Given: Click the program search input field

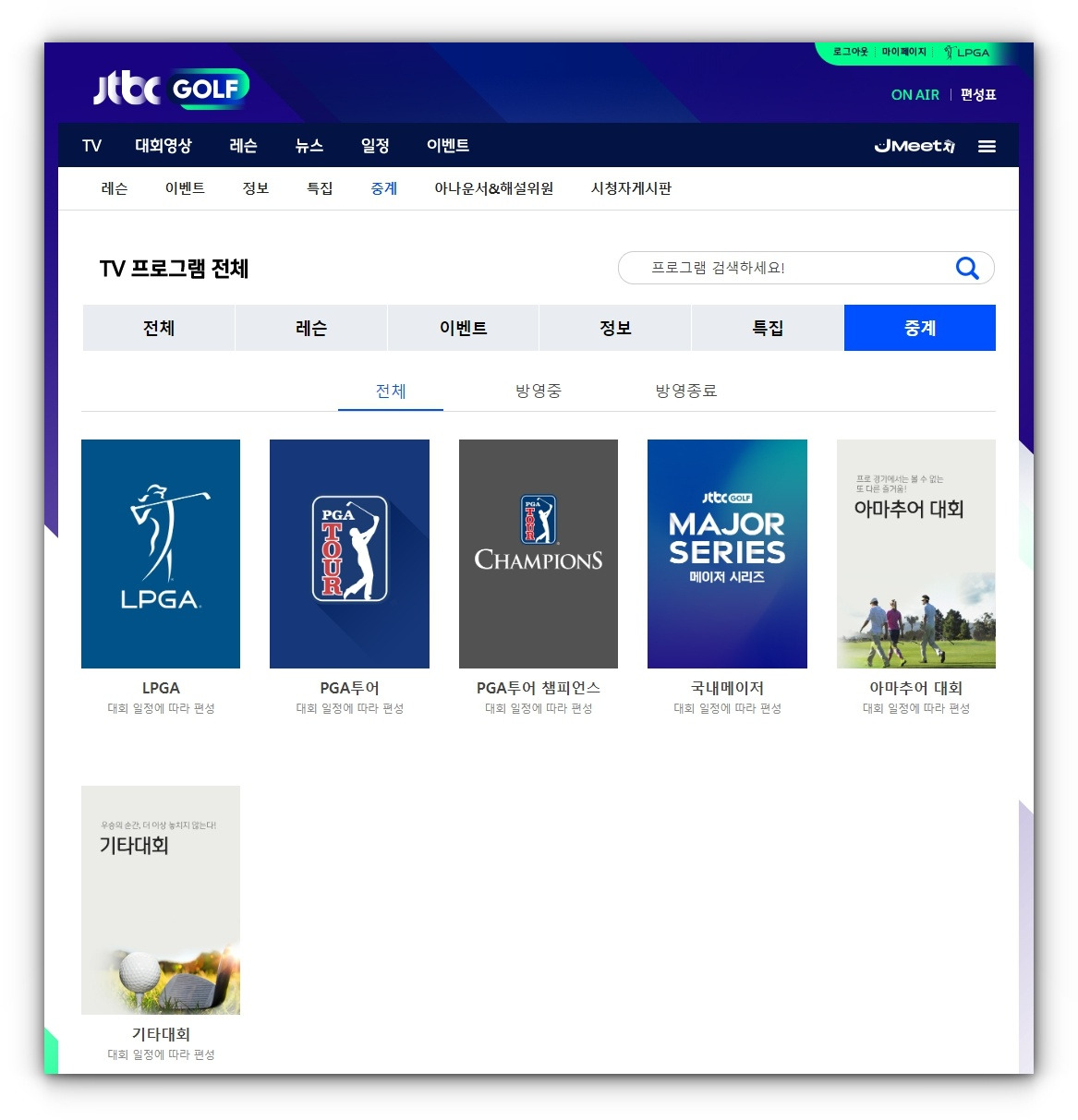Looking at the screenshot, I should [x=785, y=268].
